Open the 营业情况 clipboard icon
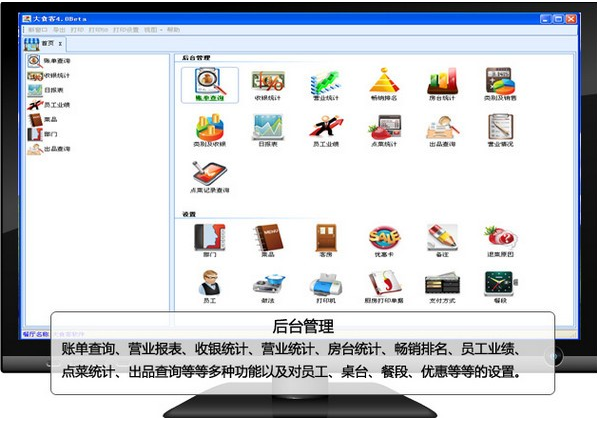Viewport: 597px width, 423px height. point(500,131)
